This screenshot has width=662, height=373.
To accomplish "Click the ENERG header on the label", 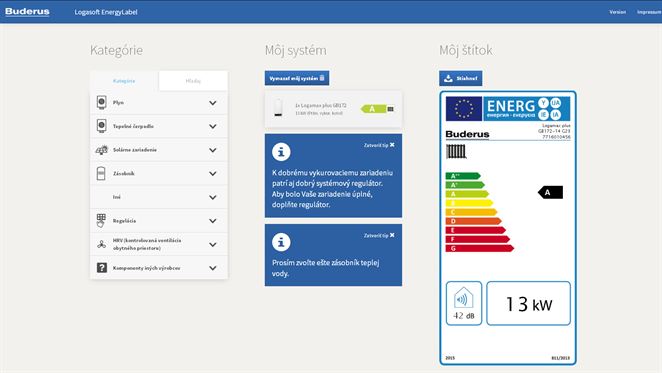I will tap(526, 109).
